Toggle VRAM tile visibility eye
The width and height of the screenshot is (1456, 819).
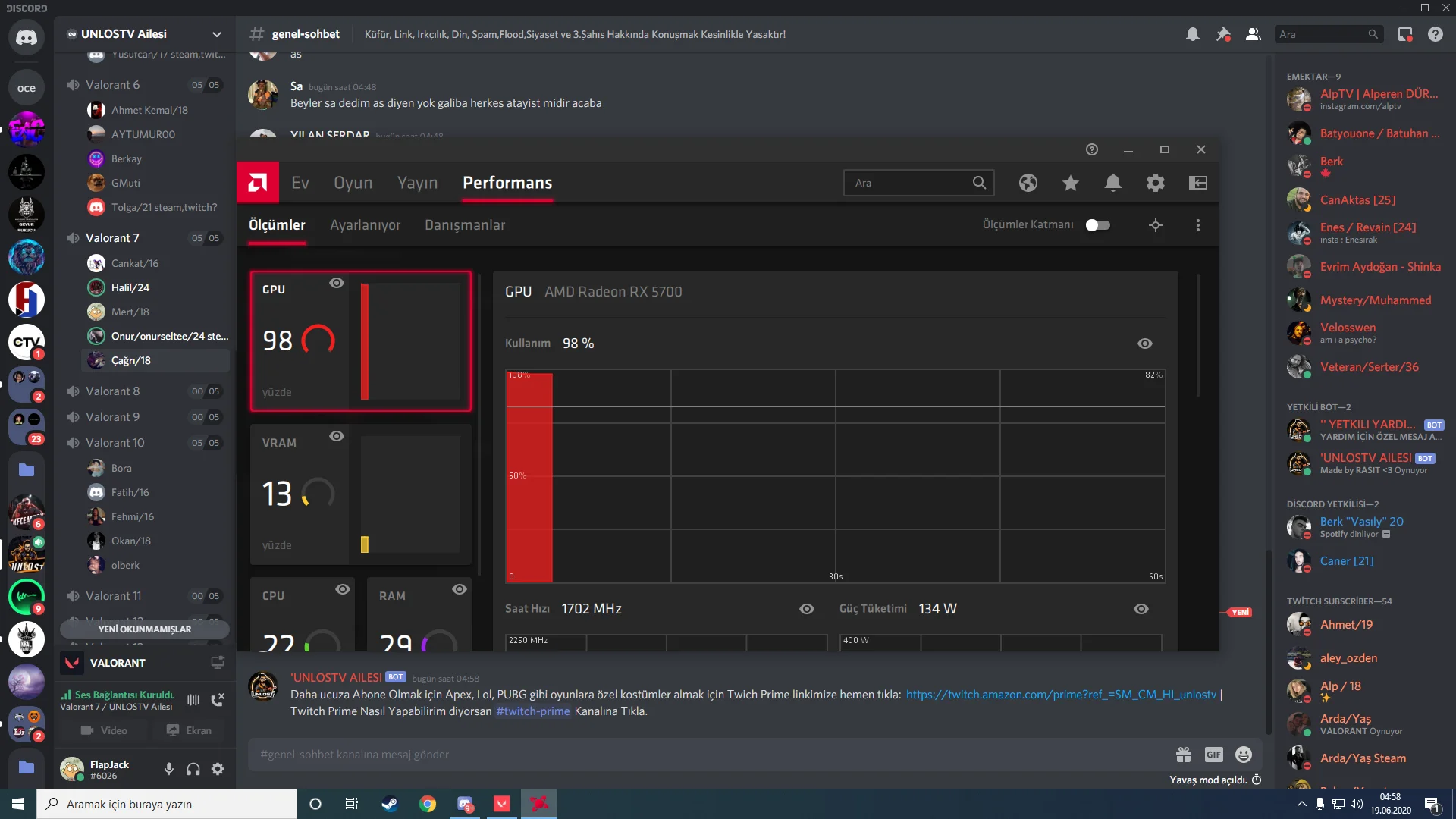tap(337, 436)
